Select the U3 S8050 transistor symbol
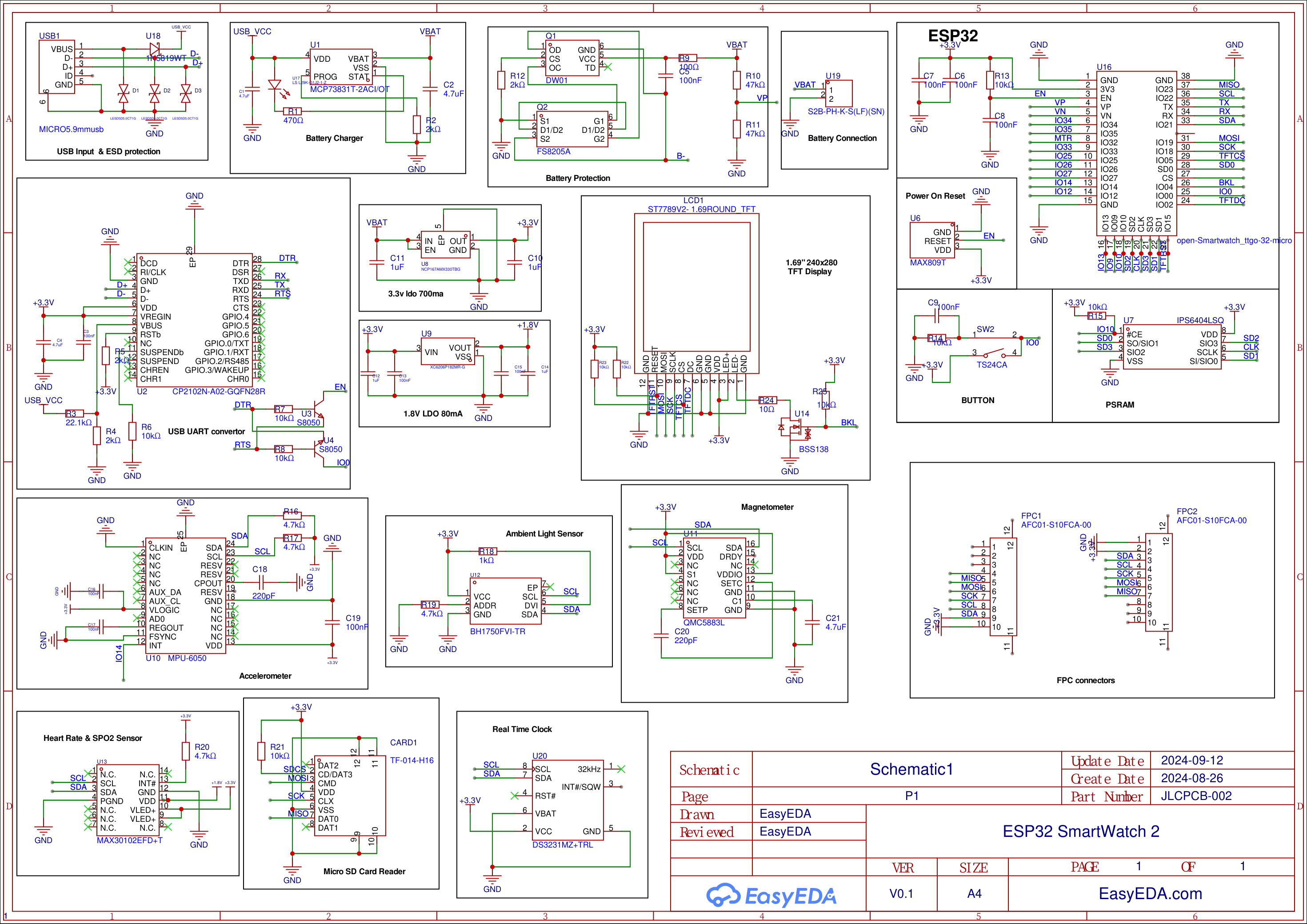This screenshot has height=924, width=1307. 320,409
